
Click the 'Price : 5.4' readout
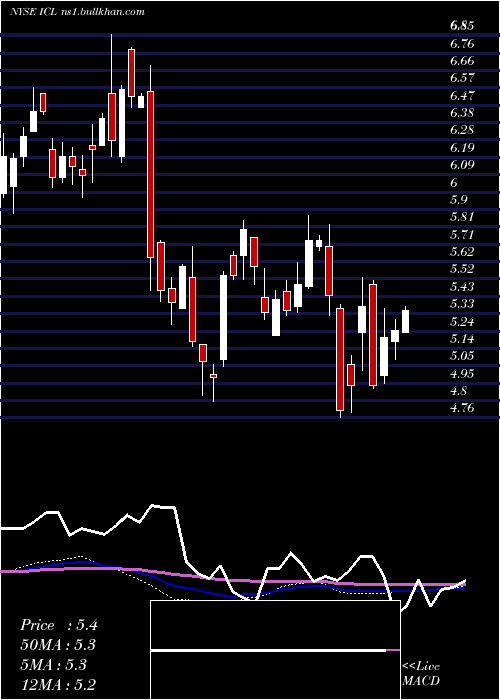58,625
